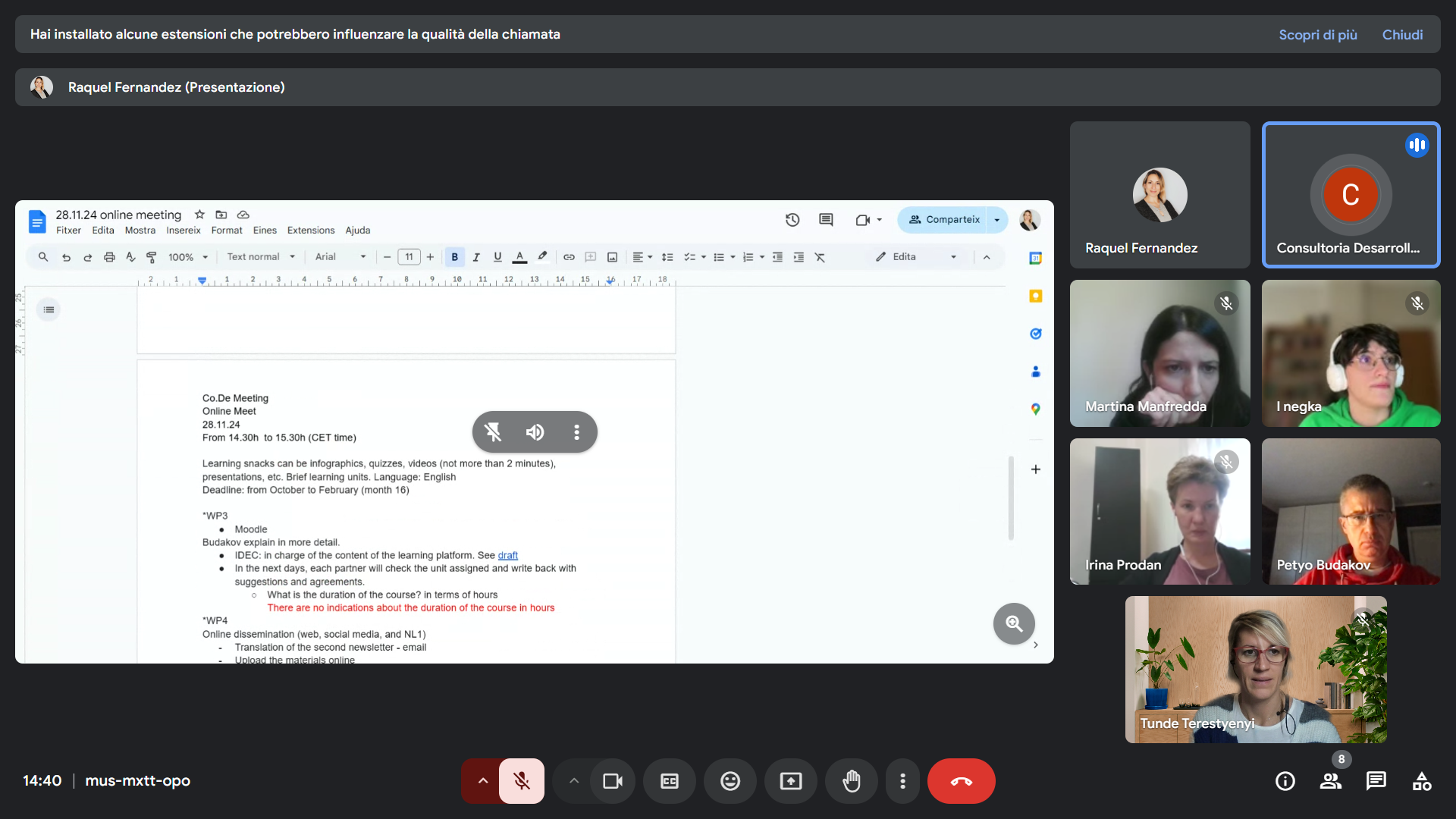Leave the call with the red hang-up button
1456x819 pixels.
click(961, 781)
